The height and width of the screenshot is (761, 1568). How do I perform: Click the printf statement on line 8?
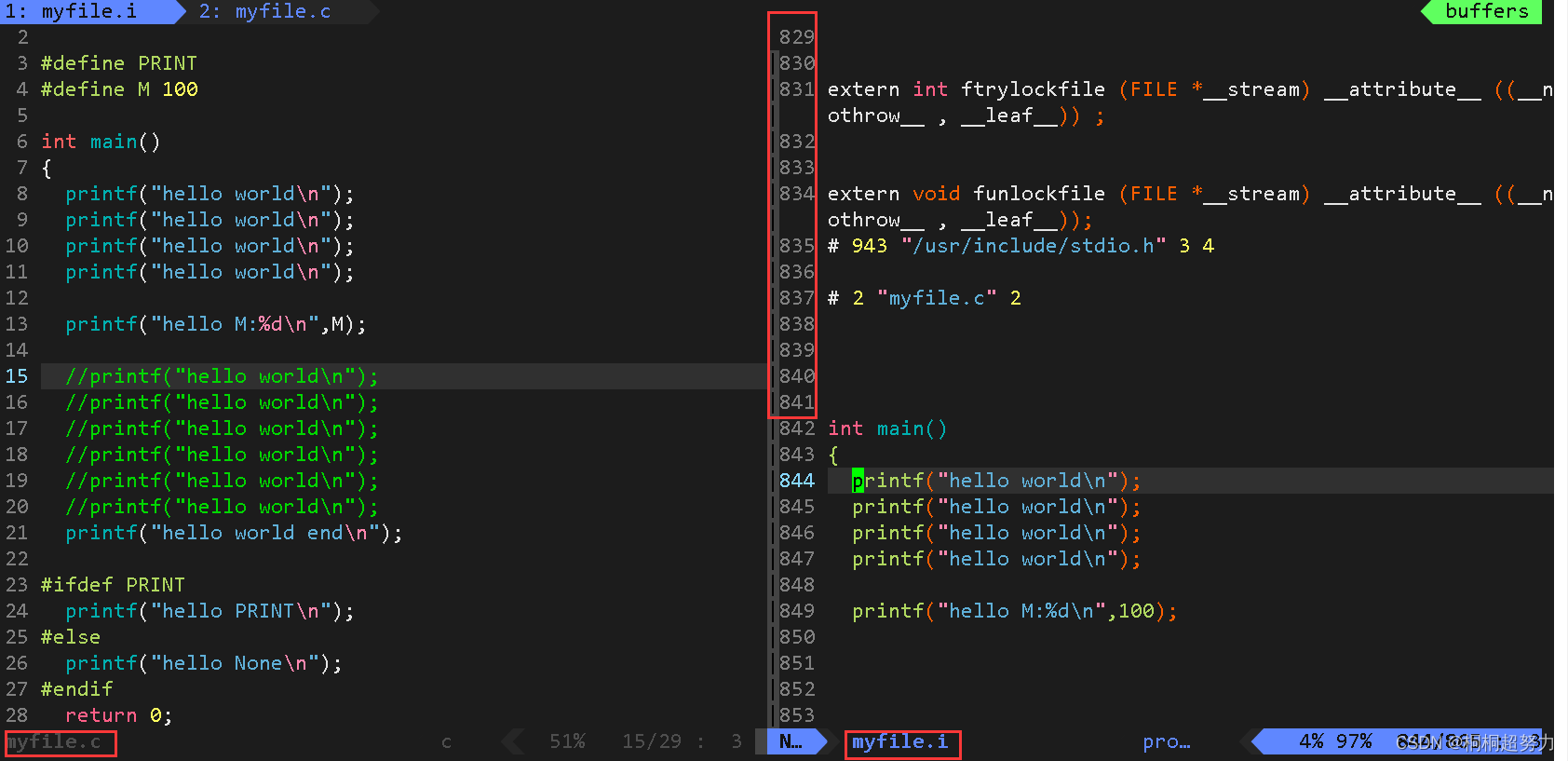tap(210, 194)
